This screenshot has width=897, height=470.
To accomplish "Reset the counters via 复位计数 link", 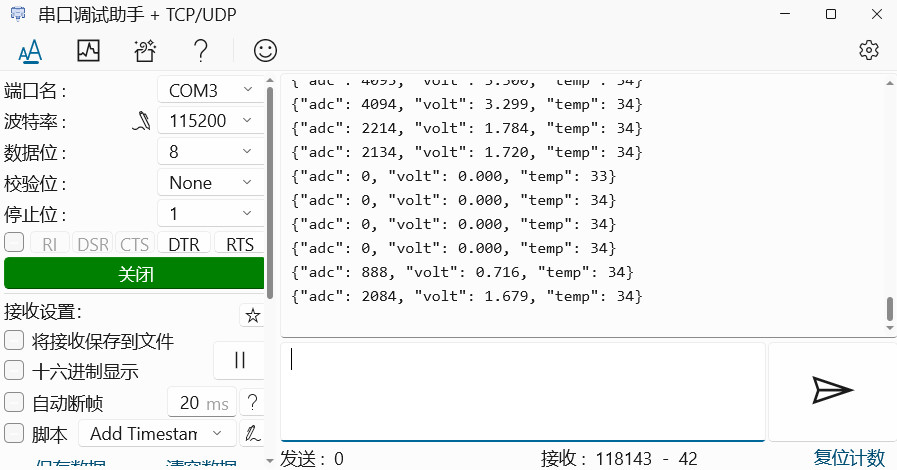I will pyautogui.click(x=849, y=459).
